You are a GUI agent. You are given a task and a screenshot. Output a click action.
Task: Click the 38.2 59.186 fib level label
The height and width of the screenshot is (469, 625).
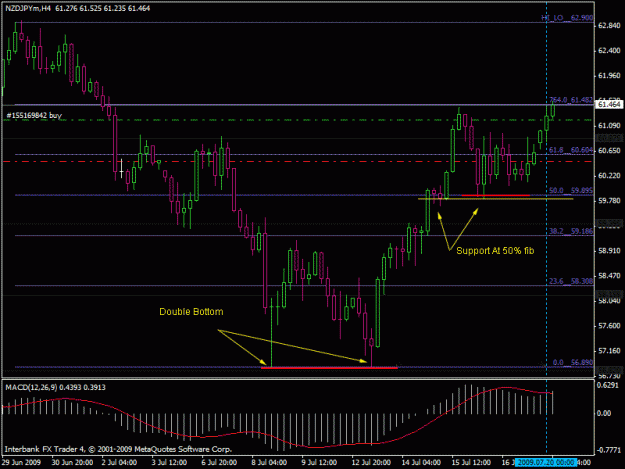tap(571, 231)
